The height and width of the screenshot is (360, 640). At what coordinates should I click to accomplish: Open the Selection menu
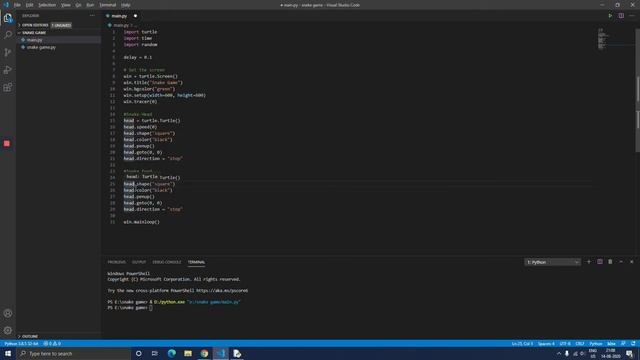(x=47, y=5)
